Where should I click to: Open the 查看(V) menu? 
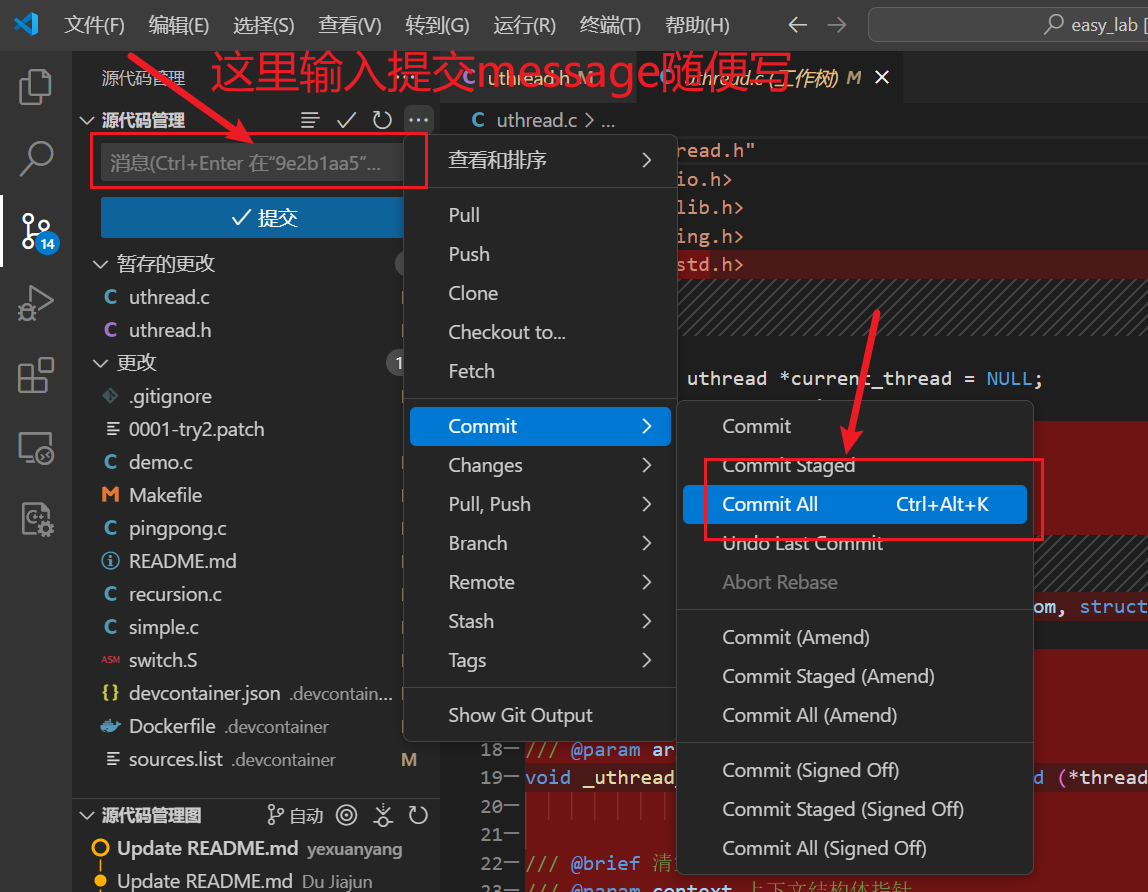click(x=349, y=25)
